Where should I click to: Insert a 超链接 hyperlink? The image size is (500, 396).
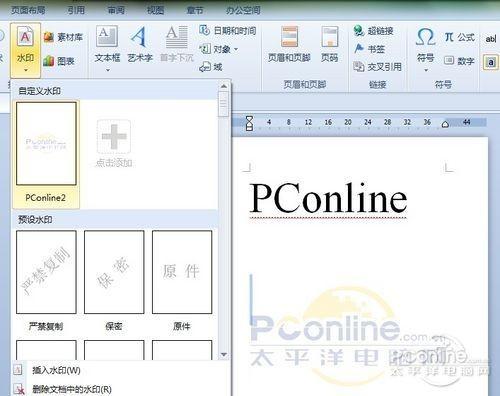pyautogui.click(x=373, y=31)
